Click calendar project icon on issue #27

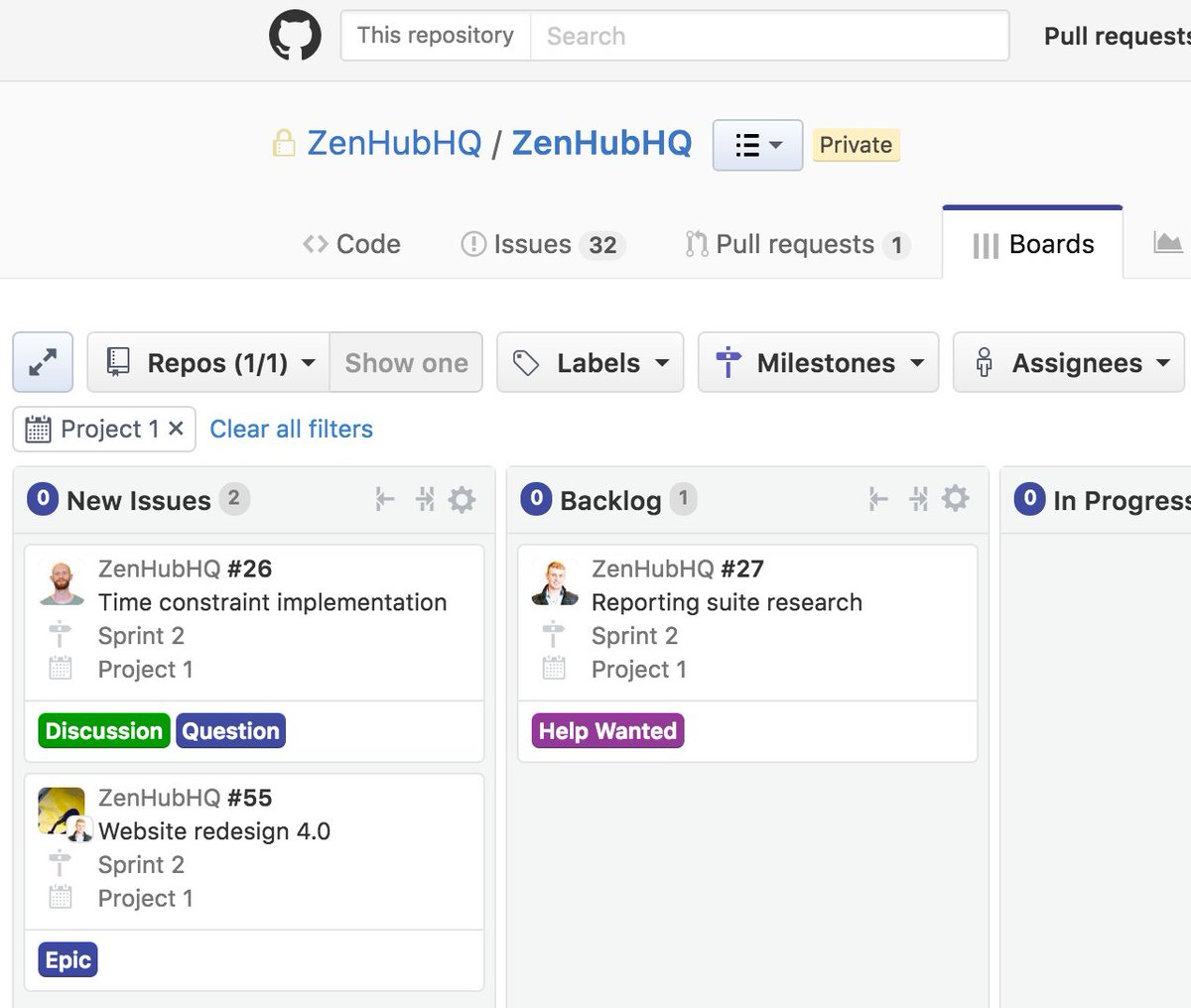tap(554, 669)
